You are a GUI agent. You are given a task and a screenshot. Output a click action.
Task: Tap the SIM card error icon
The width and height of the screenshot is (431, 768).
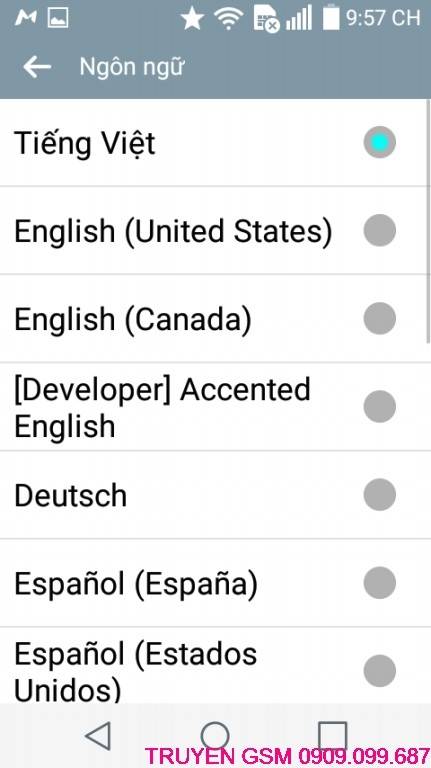pyautogui.click(x=266, y=20)
